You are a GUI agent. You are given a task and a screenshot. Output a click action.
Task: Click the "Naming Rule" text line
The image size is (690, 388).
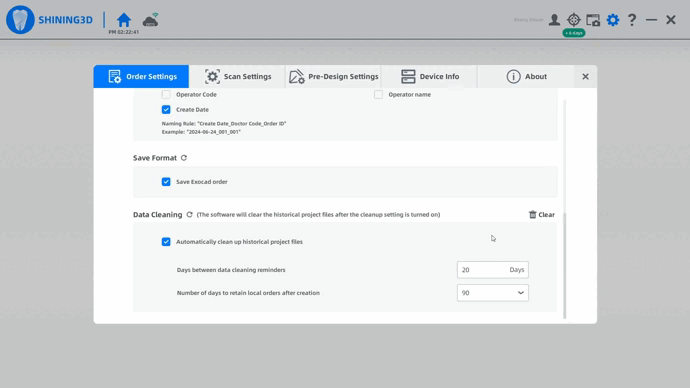224,124
